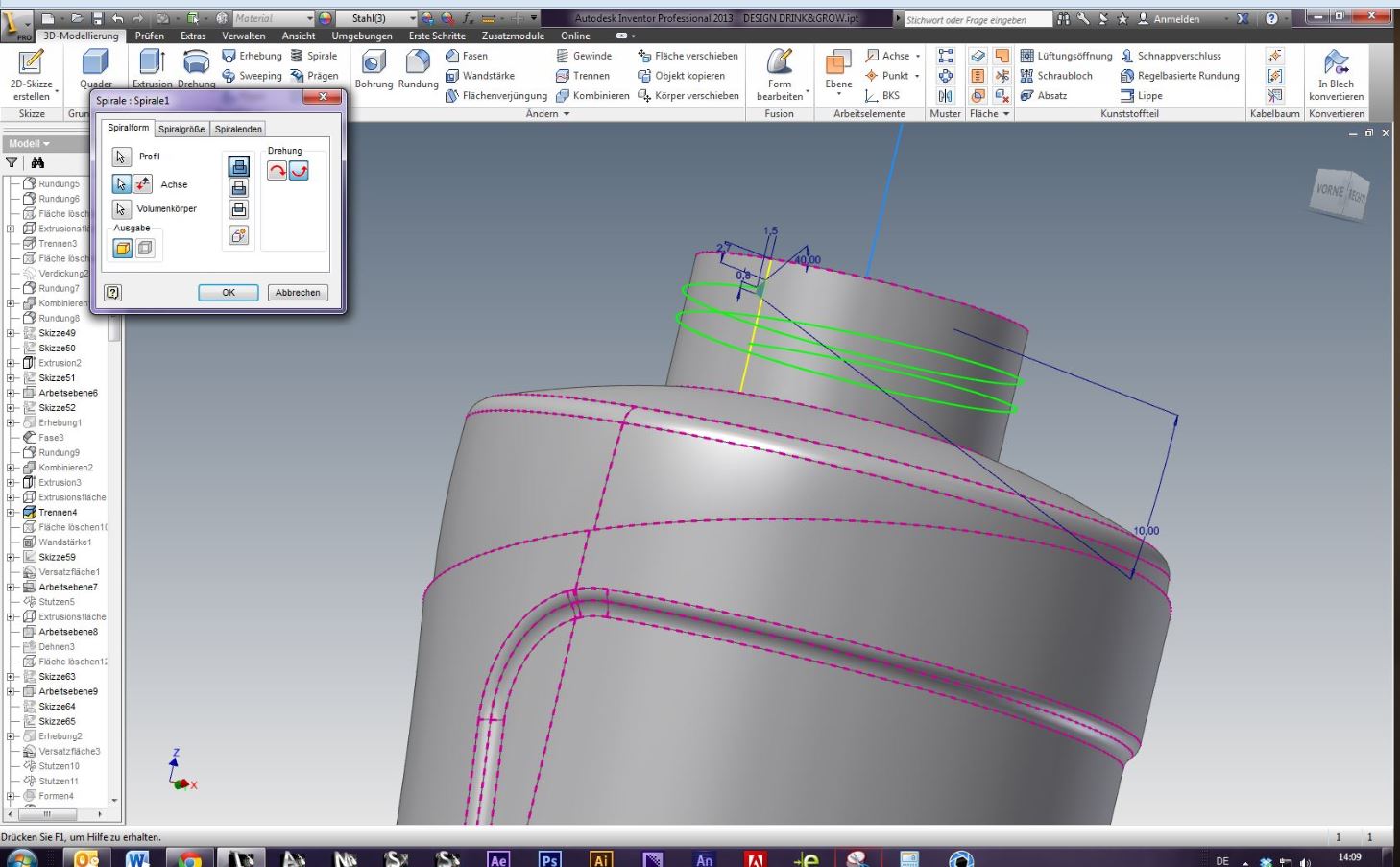Start Quader box primitive
Viewport: 1400px width, 867px height.
(95, 69)
